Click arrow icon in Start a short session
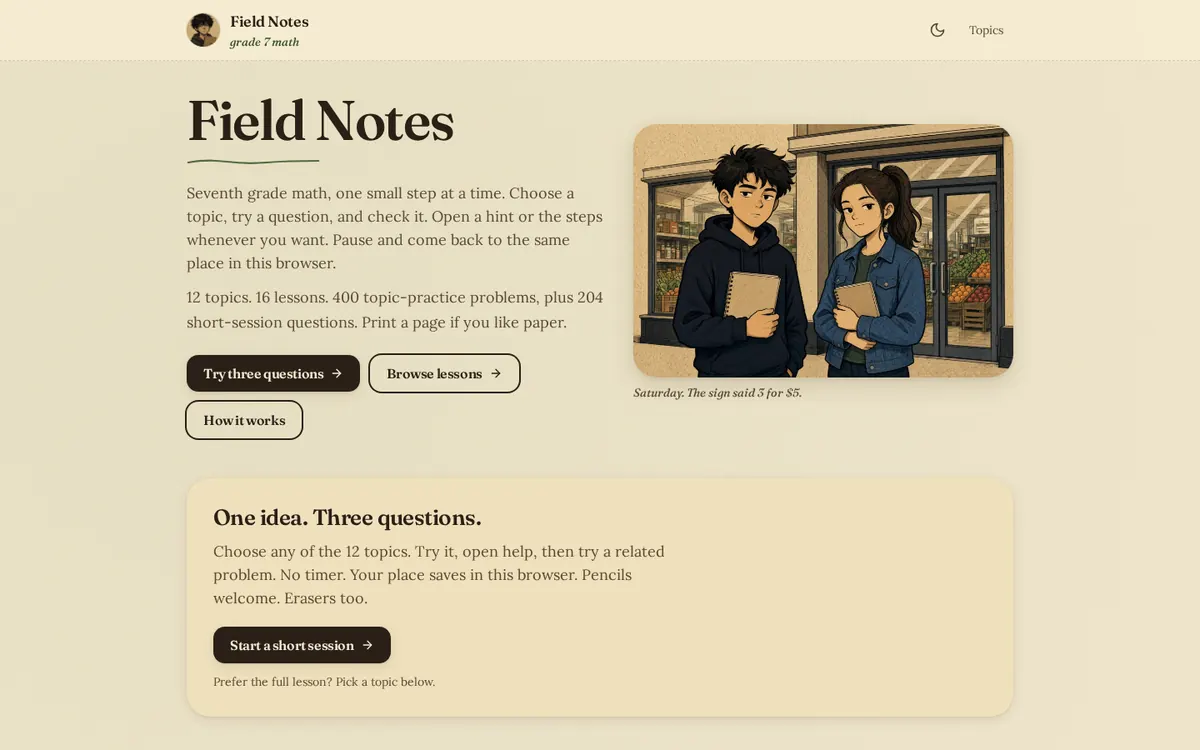This screenshot has width=1200, height=750. pos(368,645)
